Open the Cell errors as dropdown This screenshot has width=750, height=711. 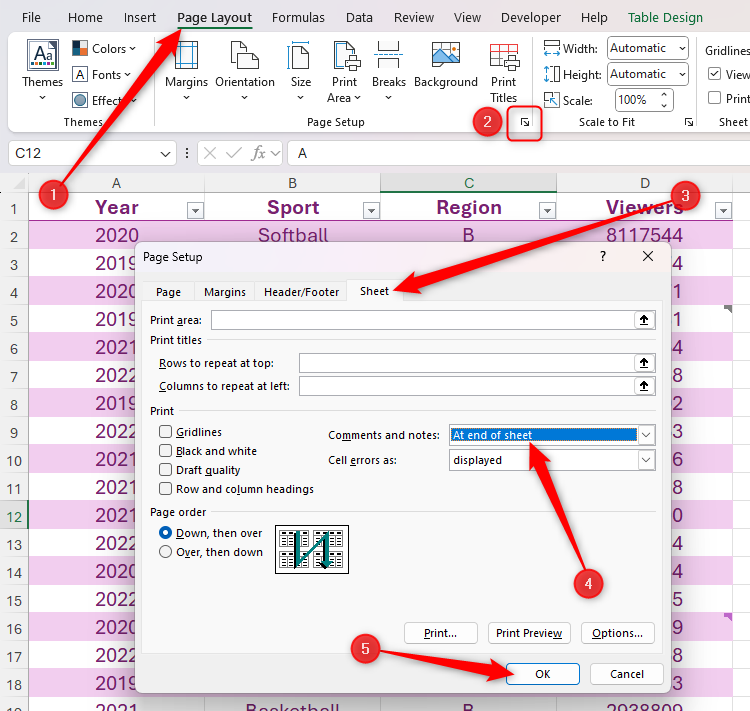[646, 460]
